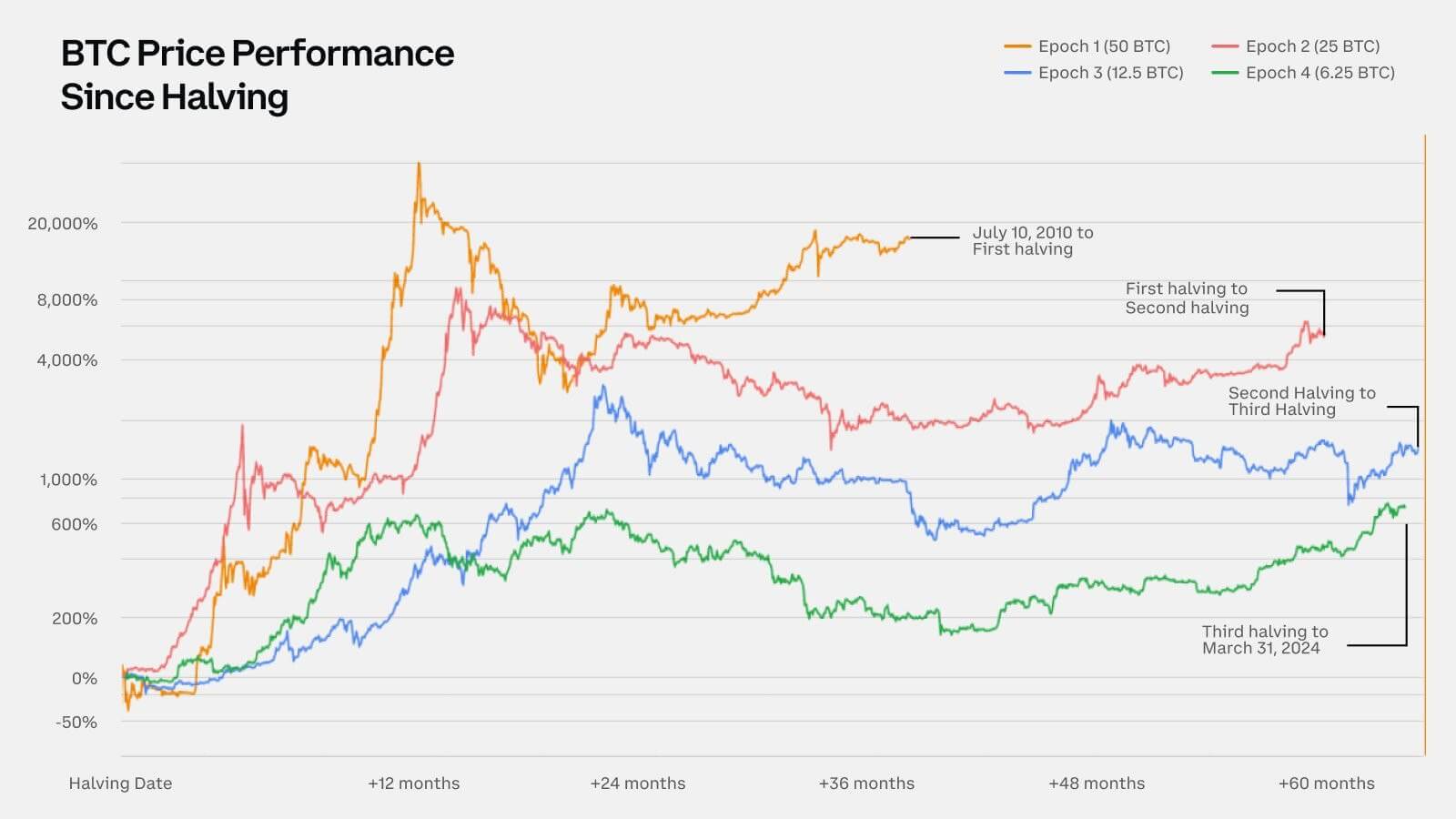The width and height of the screenshot is (1456, 819).
Task: Select the 'Epoch 2 (25 BTC)' legend label
Action: [1312, 46]
